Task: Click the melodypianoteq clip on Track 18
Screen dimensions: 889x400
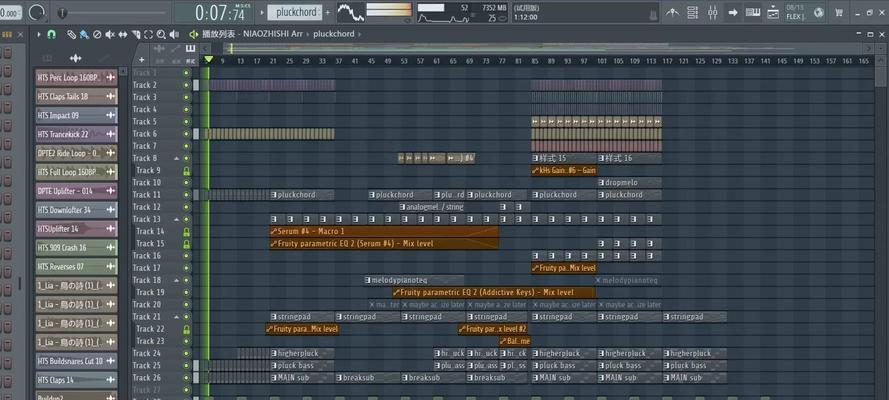Action: (414, 280)
